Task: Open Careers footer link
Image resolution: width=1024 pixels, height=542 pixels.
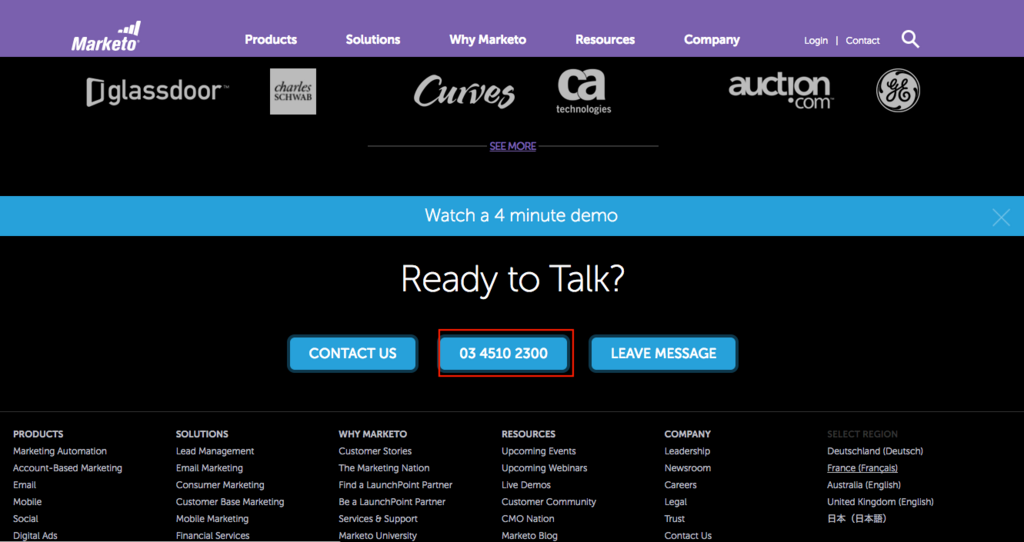Action: point(680,485)
